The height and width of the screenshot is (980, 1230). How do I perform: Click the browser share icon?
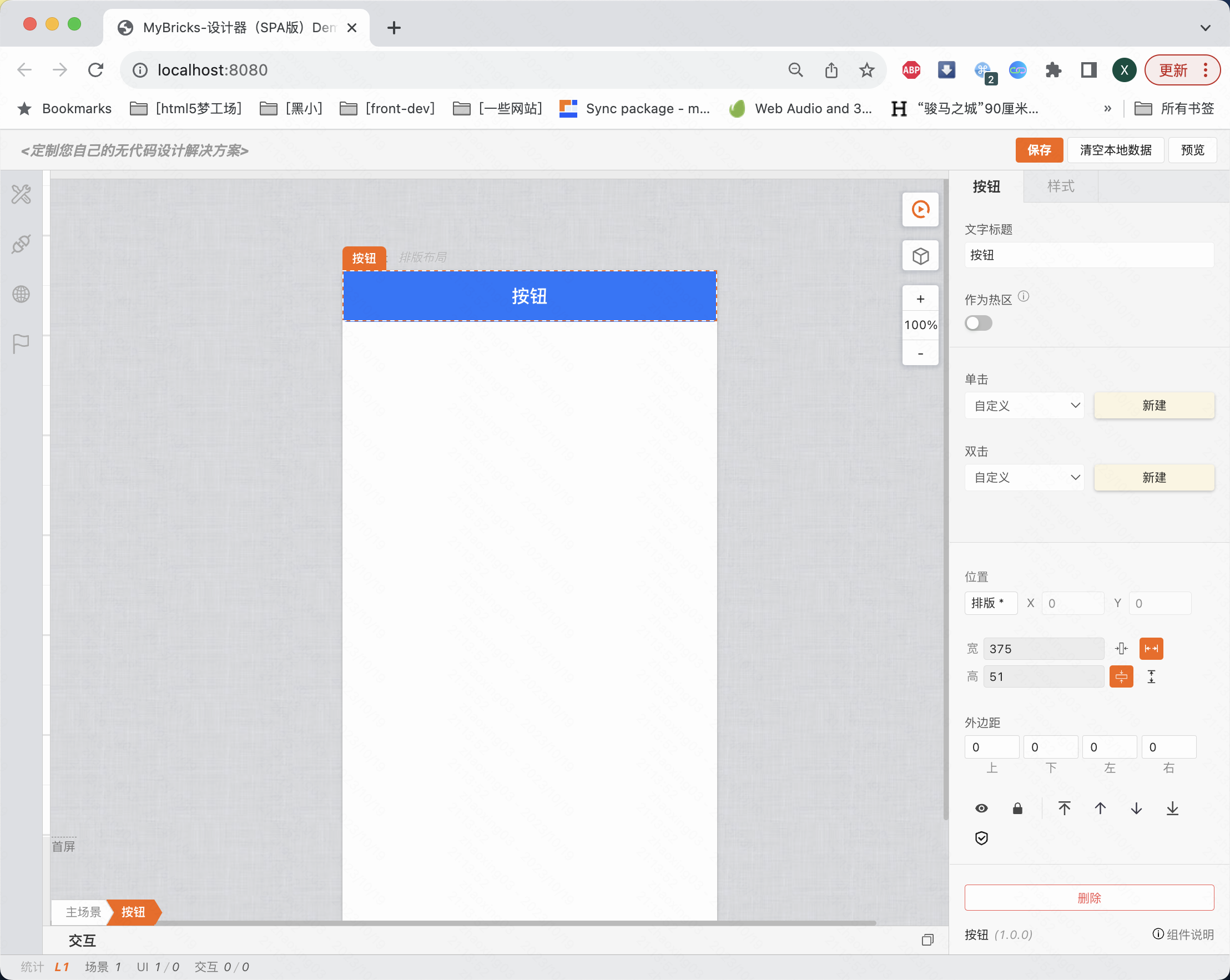coord(831,70)
